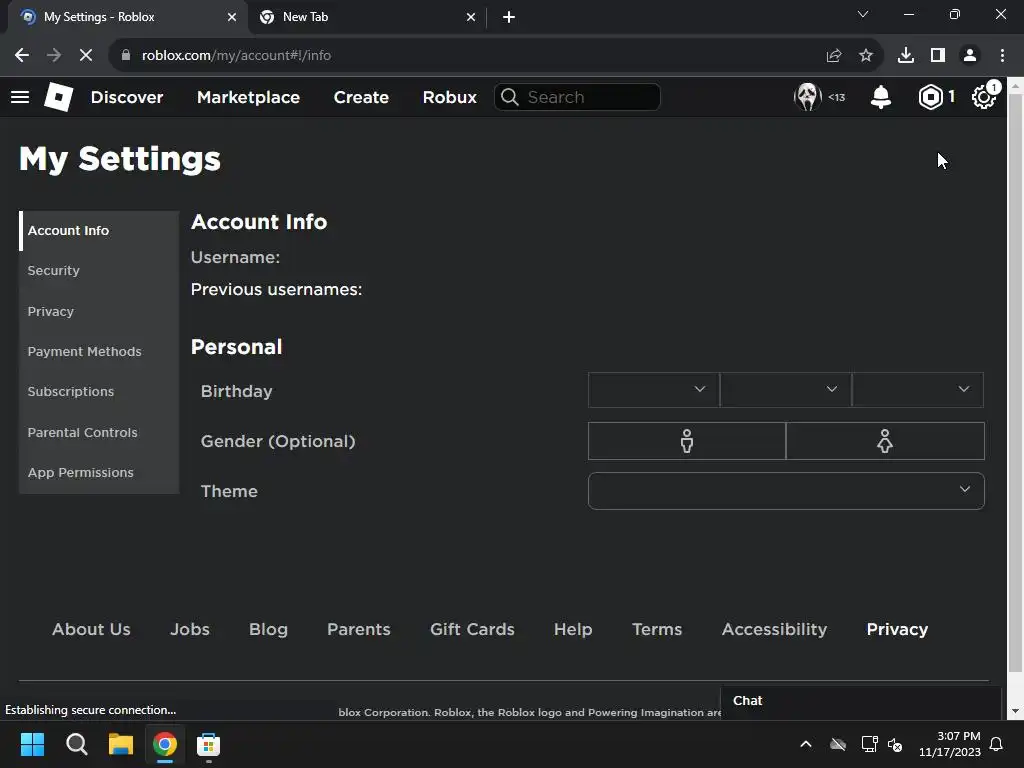Open the birthday day dropdown
1024x768 pixels.
pyautogui.click(x=786, y=390)
